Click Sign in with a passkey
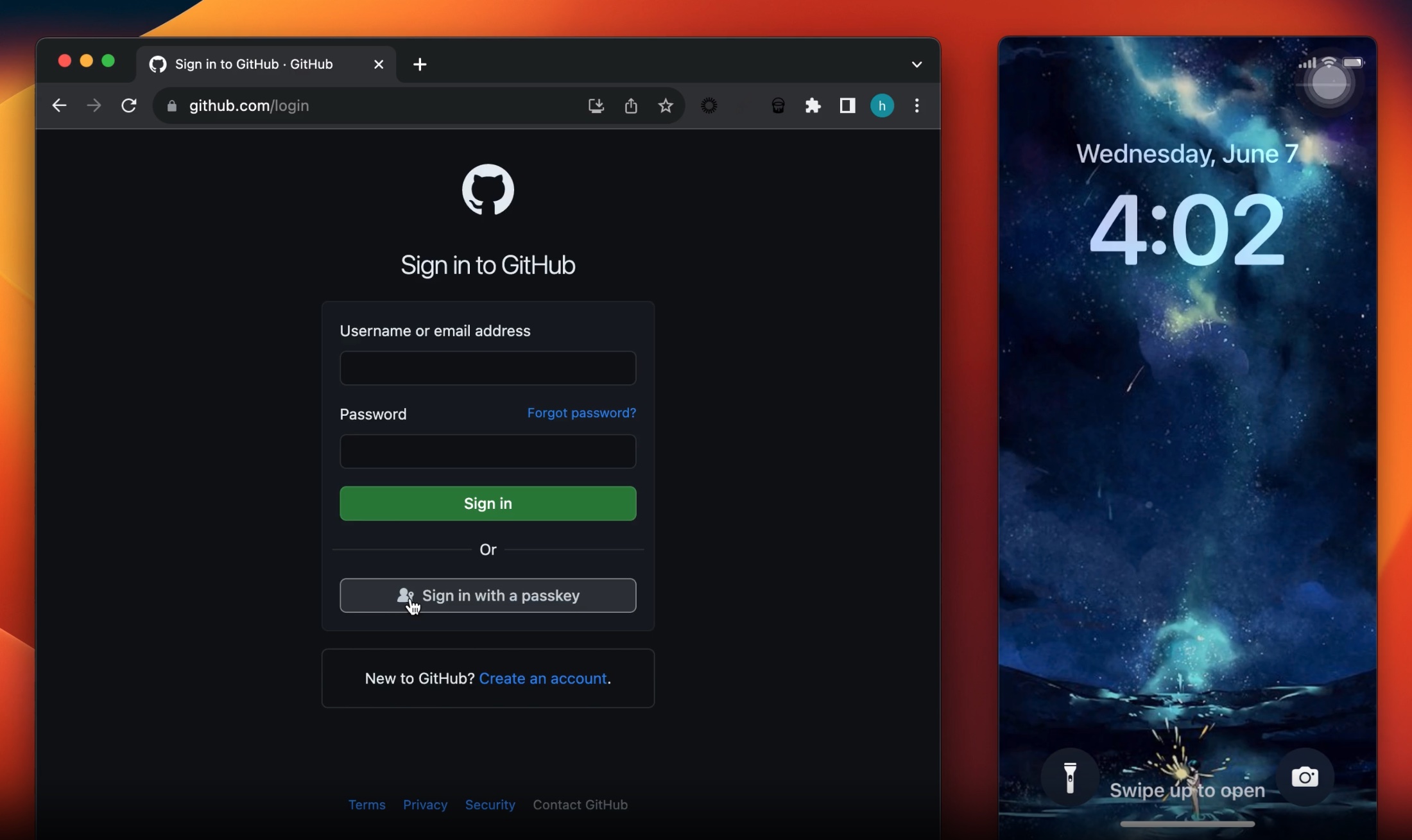This screenshot has width=1412, height=840. (488, 596)
